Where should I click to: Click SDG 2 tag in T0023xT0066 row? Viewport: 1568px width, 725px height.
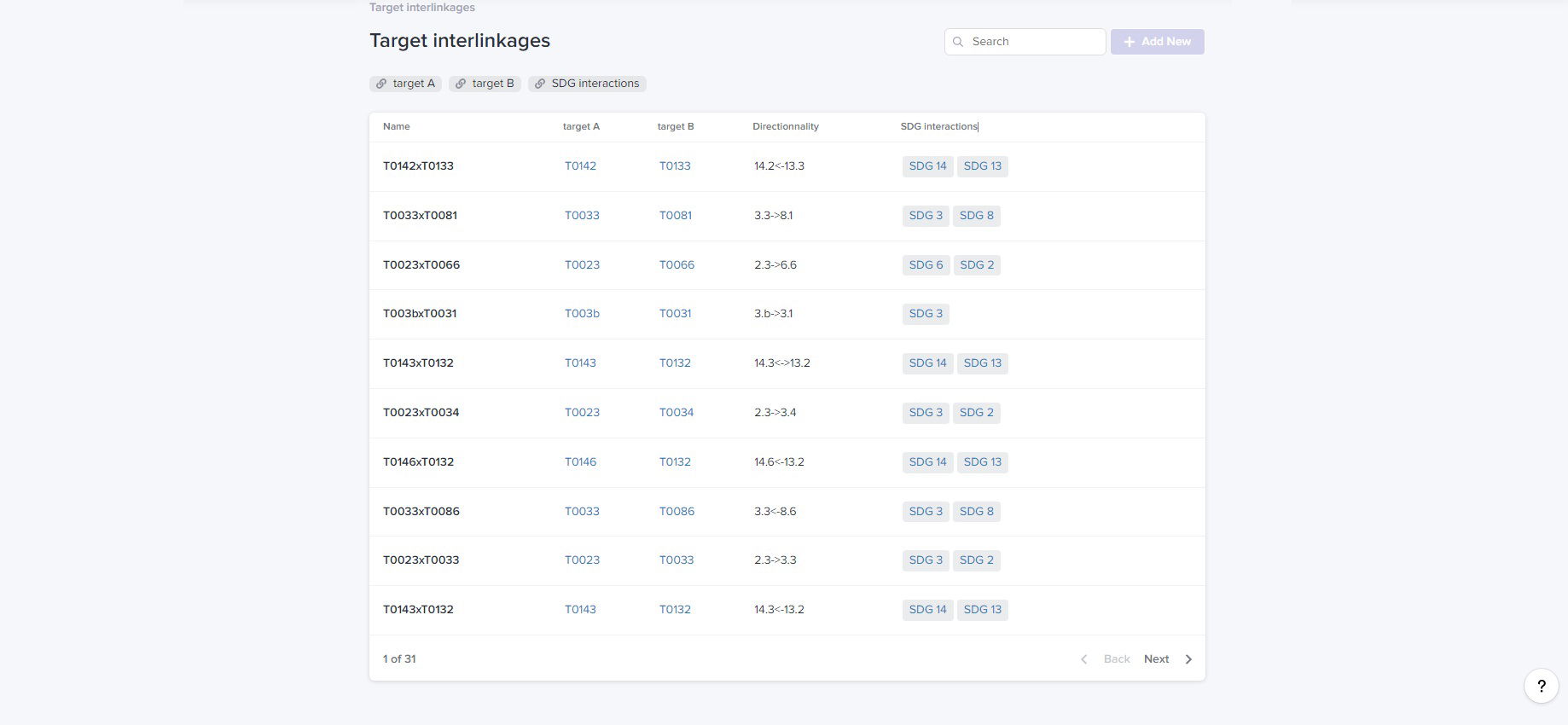[x=977, y=265]
